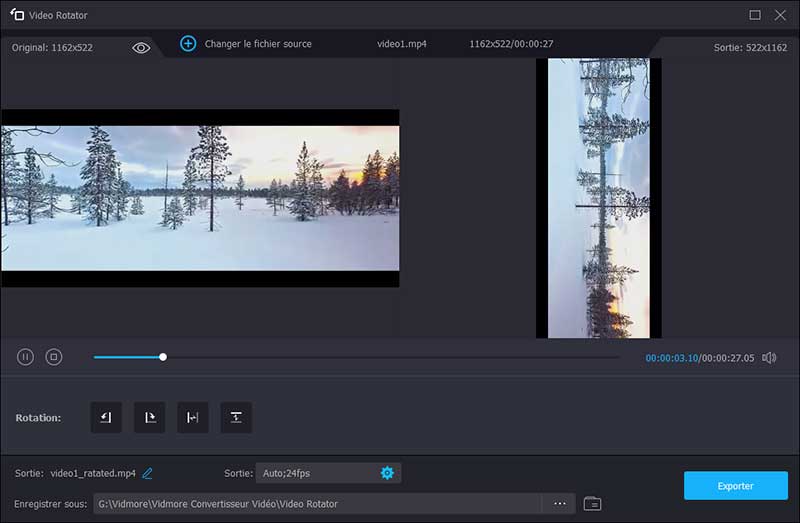The height and width of the screenshot is (523, 800).
Task: Click the video1.mp4 file name
Action: click(x=402, y=44)
